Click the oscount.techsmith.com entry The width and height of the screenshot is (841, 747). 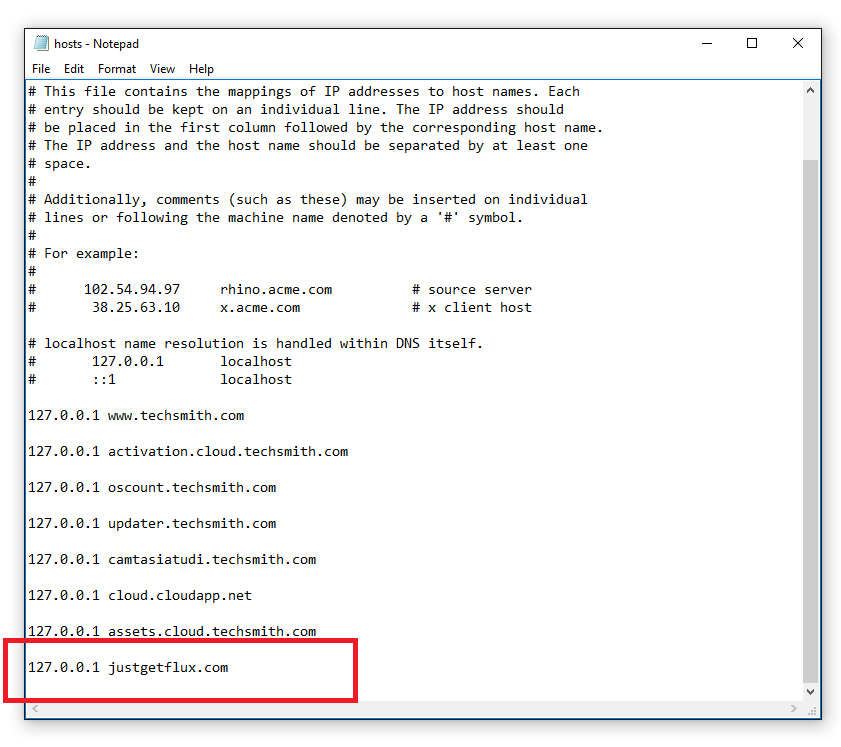pos(192,487)
